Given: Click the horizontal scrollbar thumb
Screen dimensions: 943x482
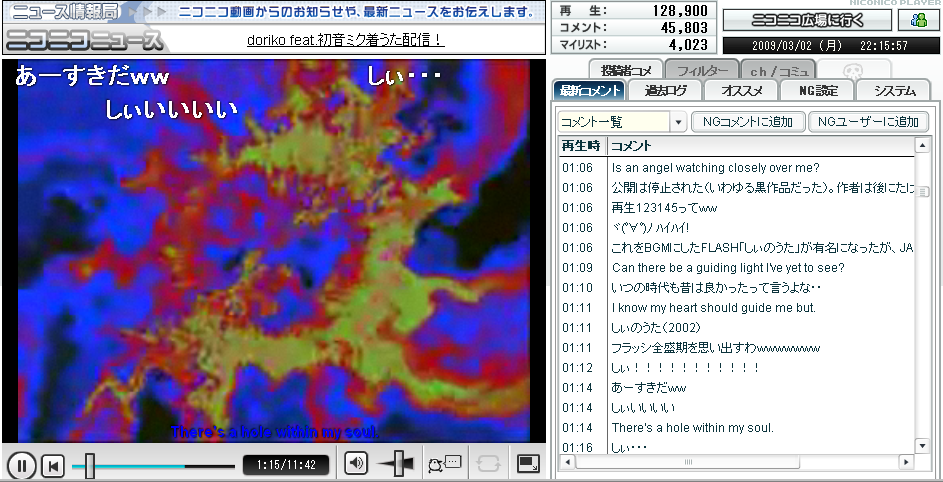Looking at the screenshot, I should tap(689, 462).
